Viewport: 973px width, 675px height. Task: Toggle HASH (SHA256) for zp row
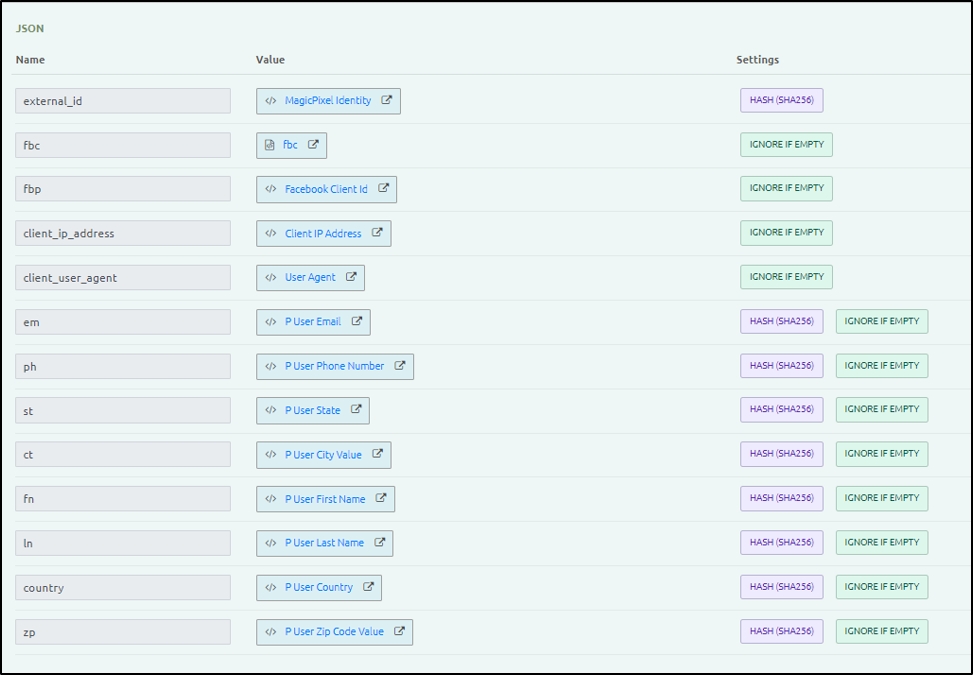[x=781, y=631]
